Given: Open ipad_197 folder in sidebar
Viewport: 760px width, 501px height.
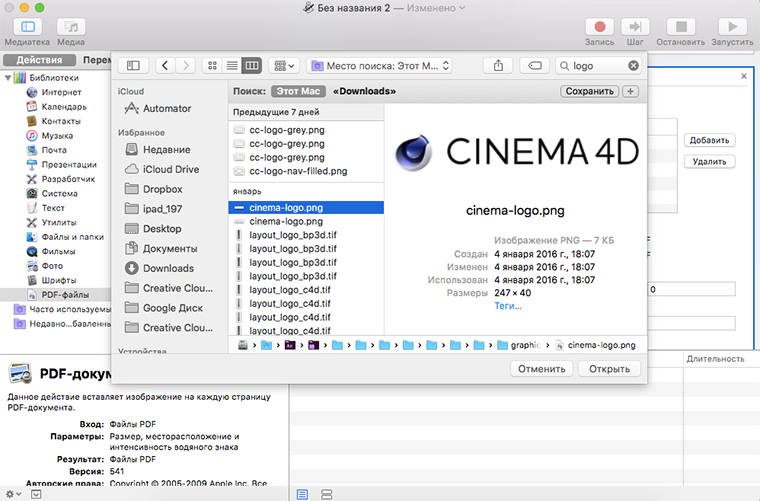Looking at the screenshot, I should pyautogui.click(x=153, y=209).
